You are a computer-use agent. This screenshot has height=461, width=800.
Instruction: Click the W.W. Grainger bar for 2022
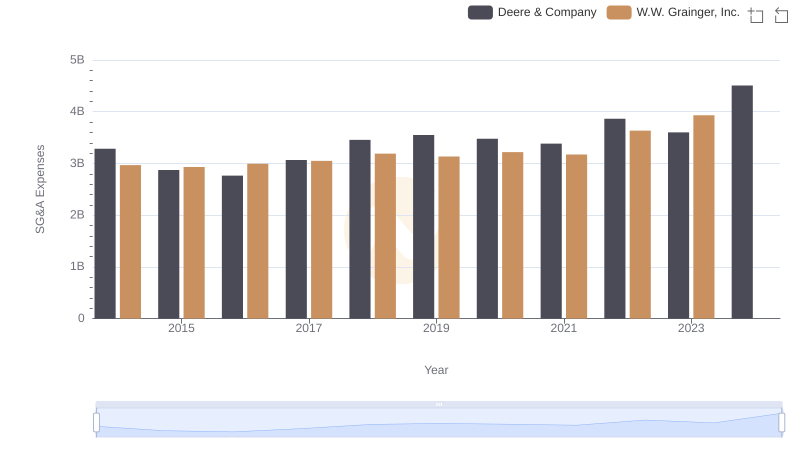pos(640,224)
